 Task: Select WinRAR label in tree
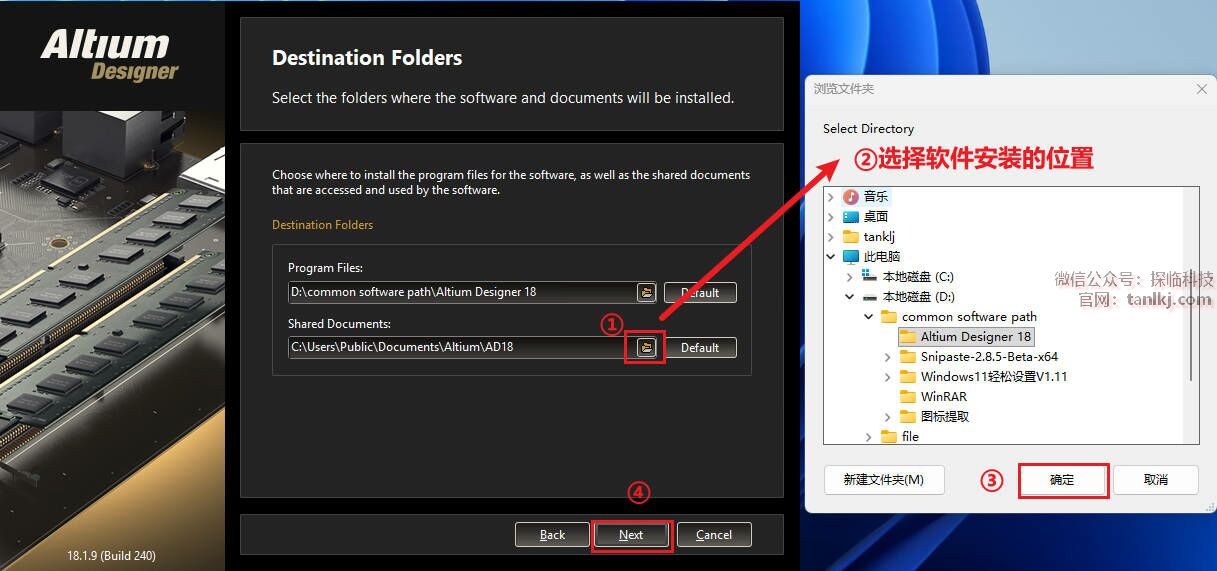coord(943,397)
